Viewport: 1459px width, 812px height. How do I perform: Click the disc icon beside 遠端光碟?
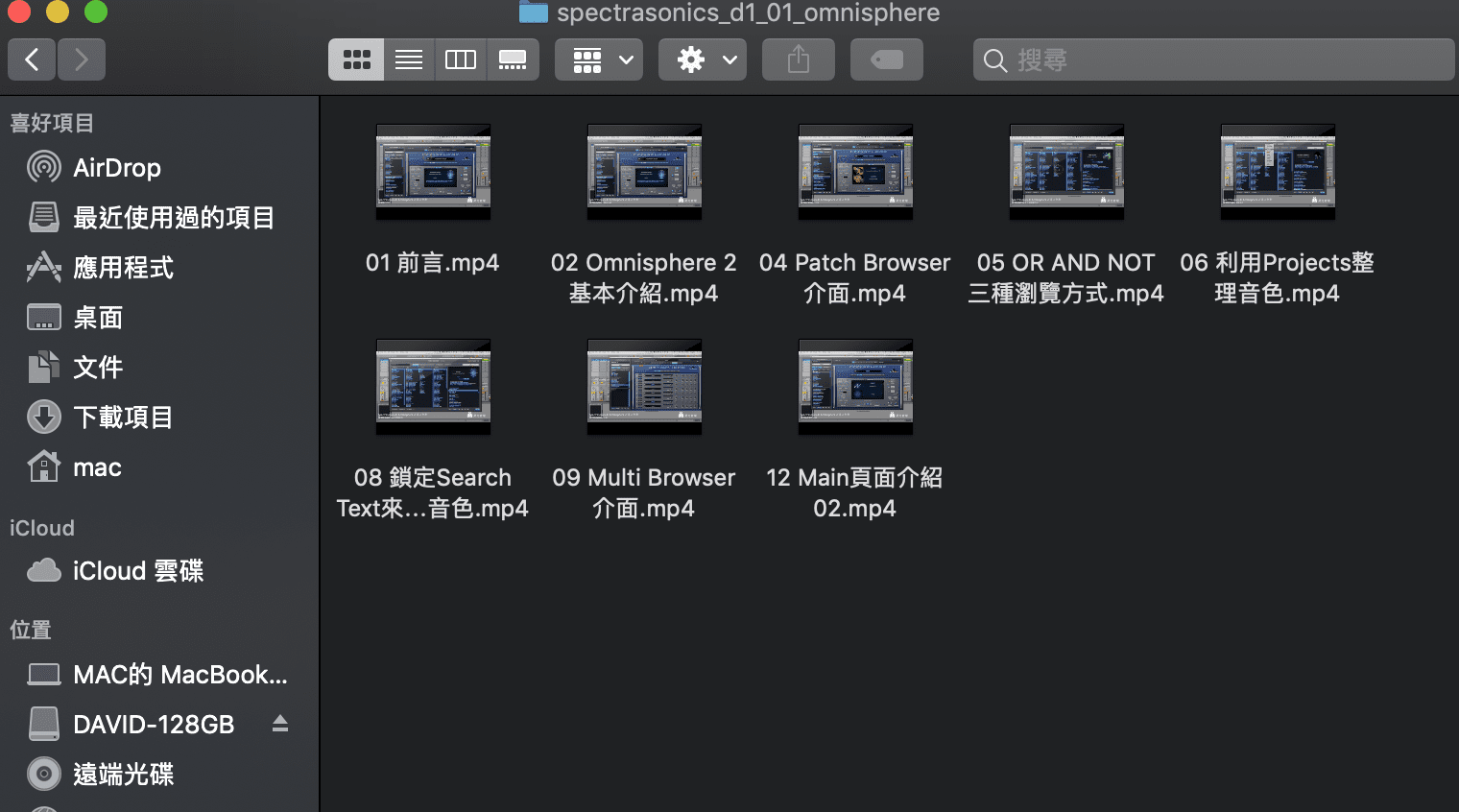44,774
